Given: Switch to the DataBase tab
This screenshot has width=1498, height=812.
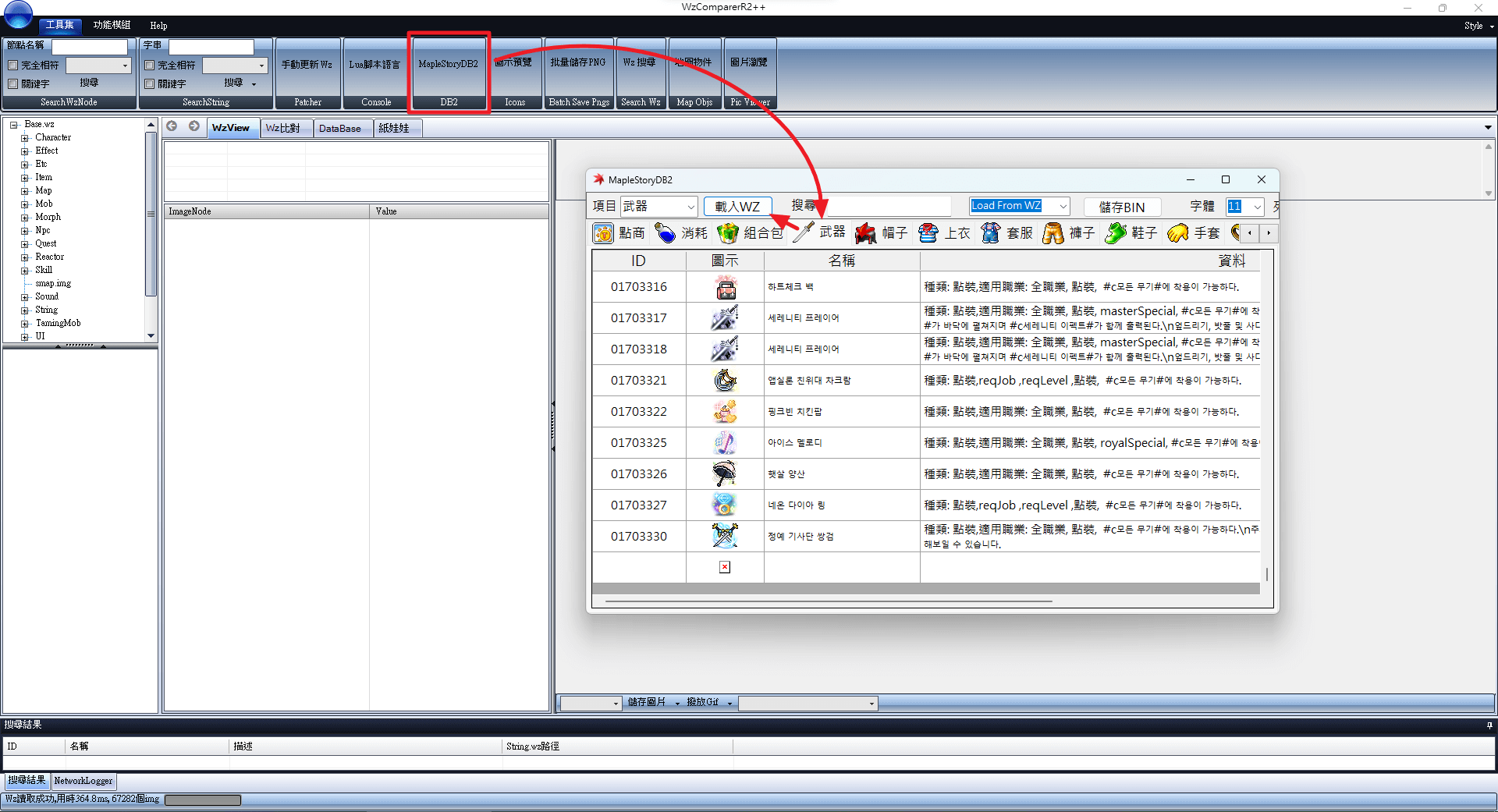Looking at the screenshot, I should 340,128.
